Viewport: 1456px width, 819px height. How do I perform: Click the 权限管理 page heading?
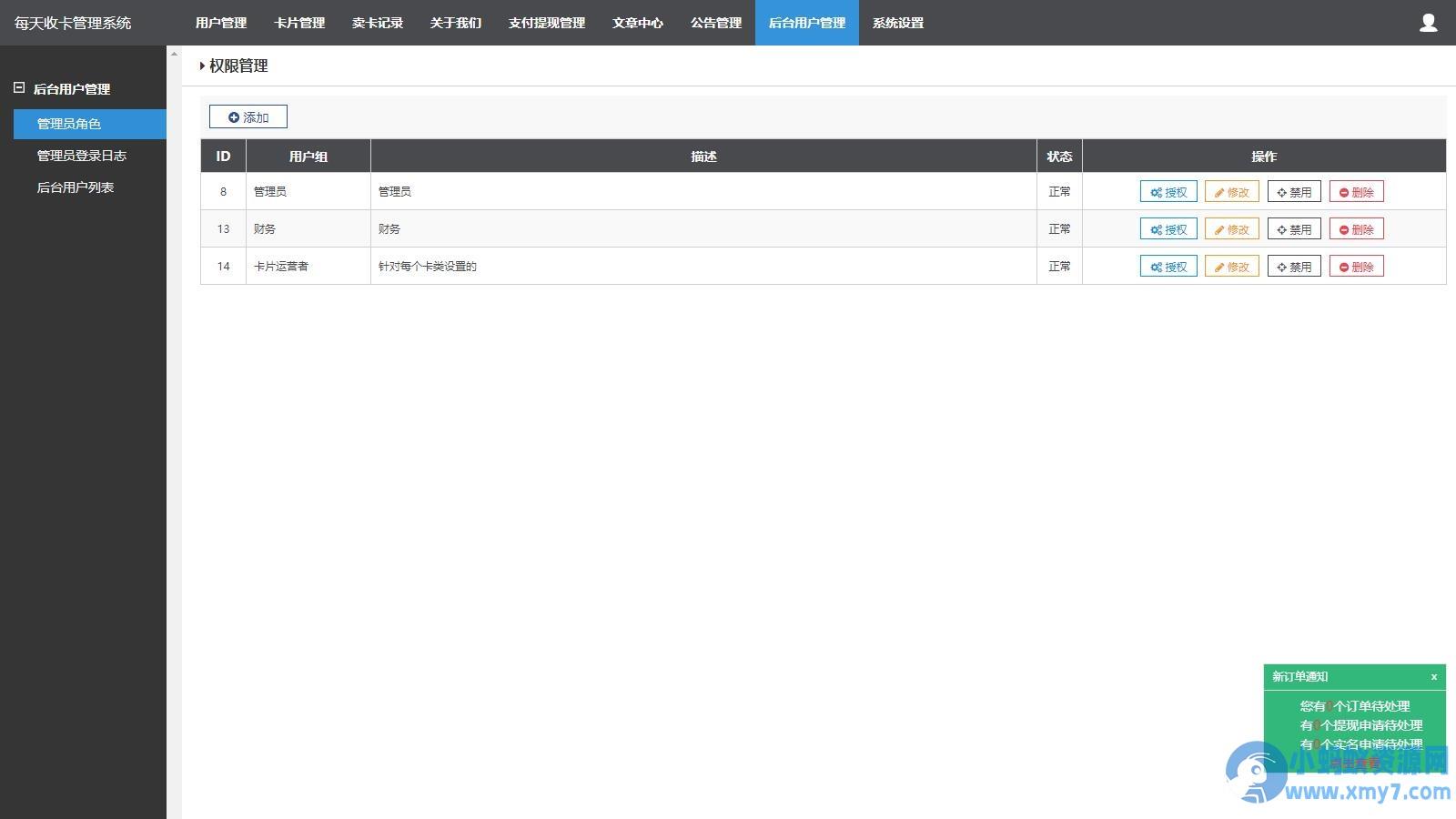[x=238, y=66]
